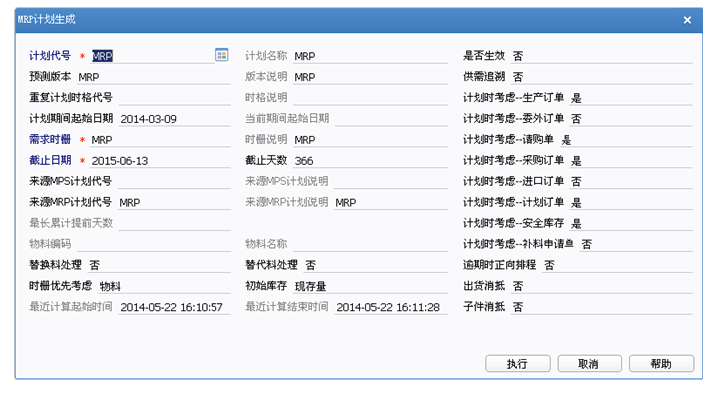This screenshot has height=394, width=715.
Task: Click the 取消 button
Action: point(589,363)
